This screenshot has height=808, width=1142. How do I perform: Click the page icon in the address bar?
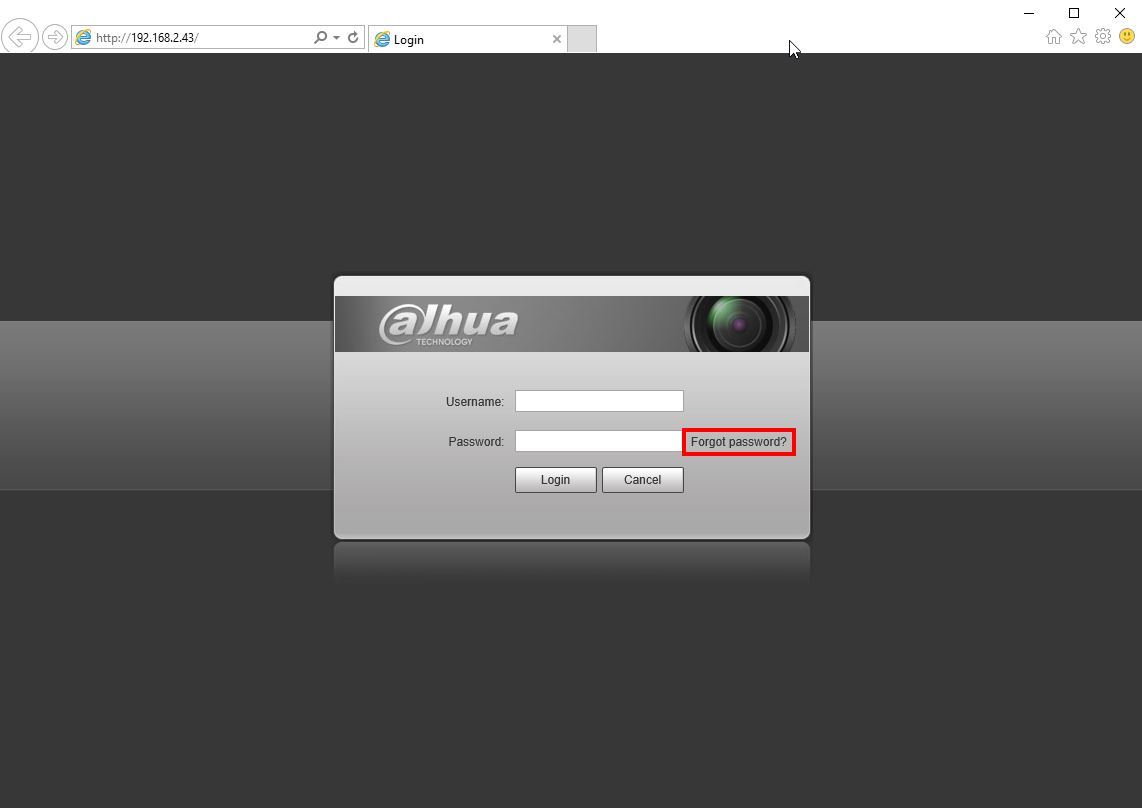(83, 36)
